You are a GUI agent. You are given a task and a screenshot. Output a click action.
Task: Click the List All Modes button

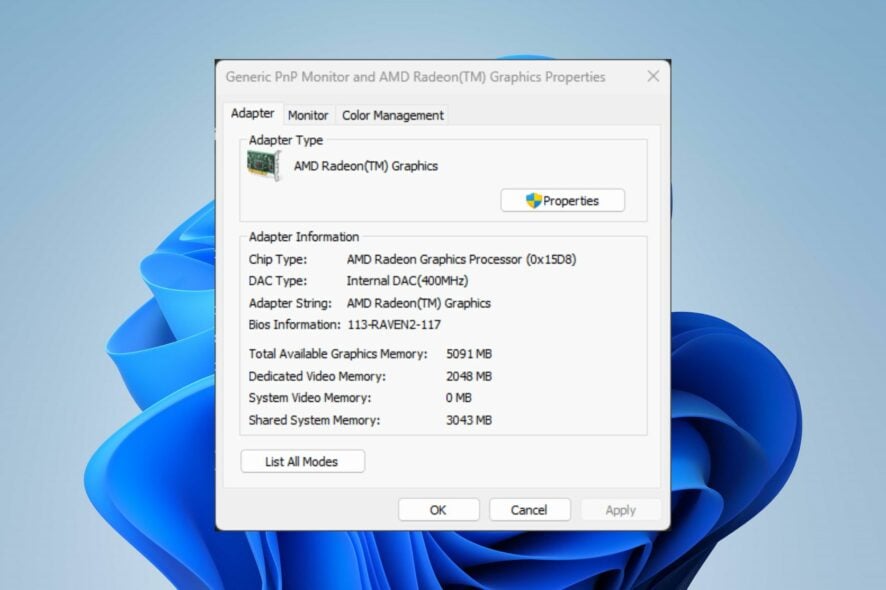[303, 462]
